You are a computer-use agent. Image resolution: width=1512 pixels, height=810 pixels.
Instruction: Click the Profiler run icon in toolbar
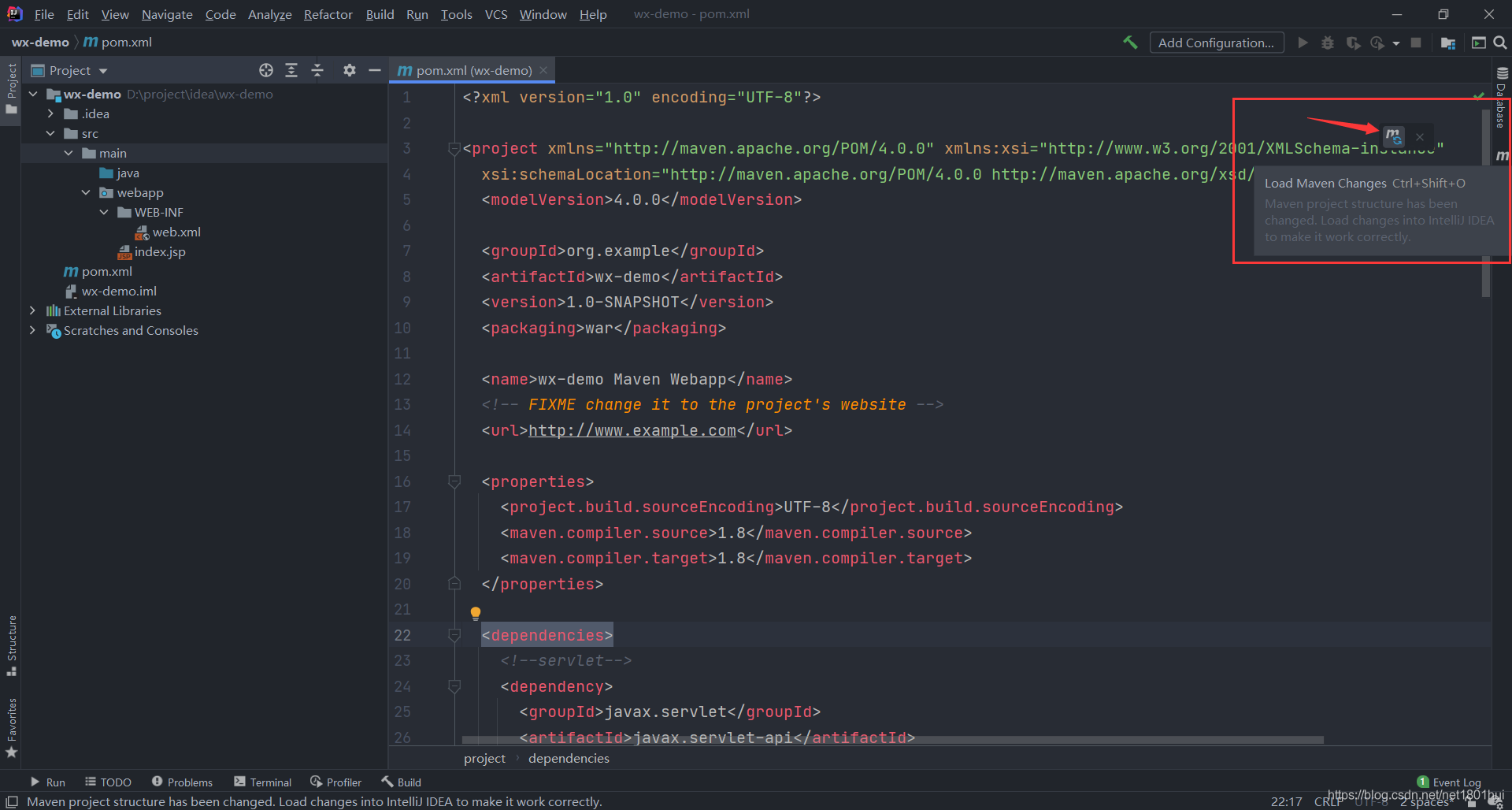coord(1377,43)
